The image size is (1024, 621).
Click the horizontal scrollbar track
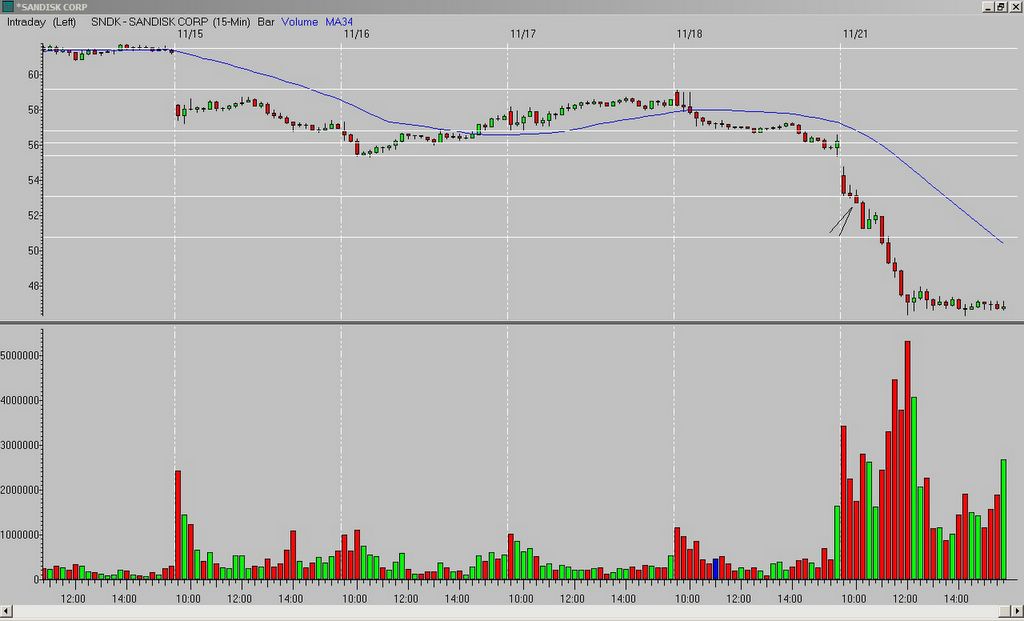(512, 611)
